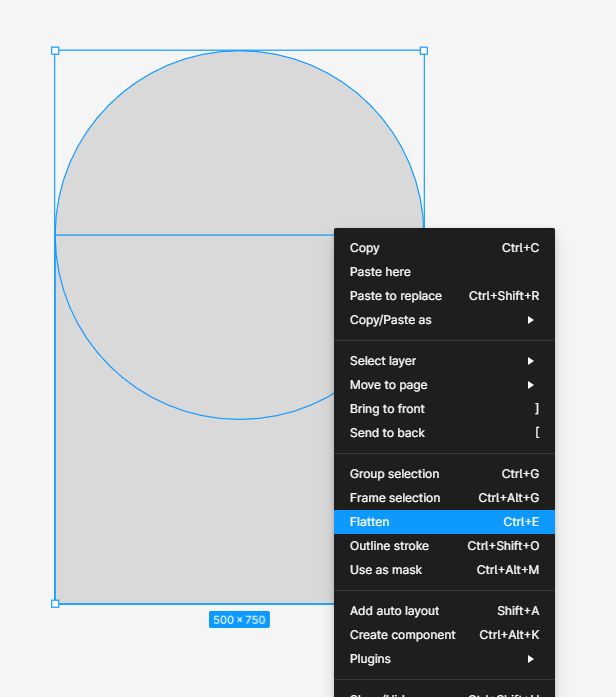Click Group selection in the menu
This screenshot has width=616, height=697.
point(444,474)
